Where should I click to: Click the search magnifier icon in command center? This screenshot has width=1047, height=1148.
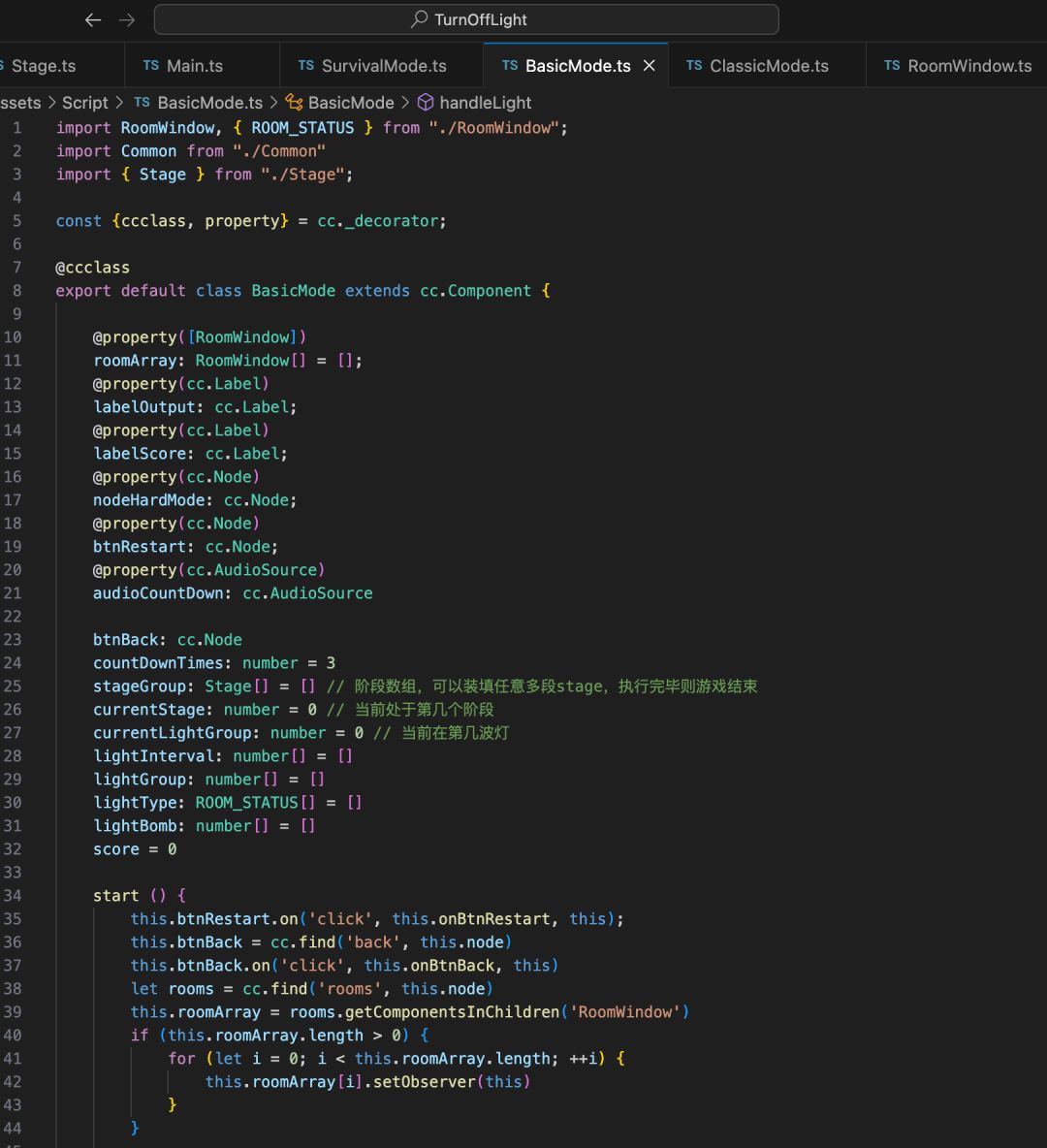(419, 19)
